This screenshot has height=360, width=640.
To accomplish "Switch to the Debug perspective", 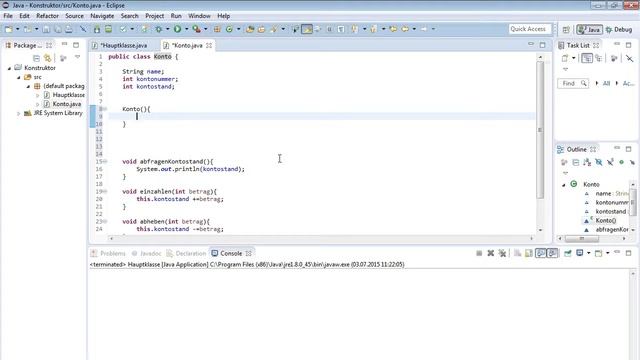I will tap(619, 29).
